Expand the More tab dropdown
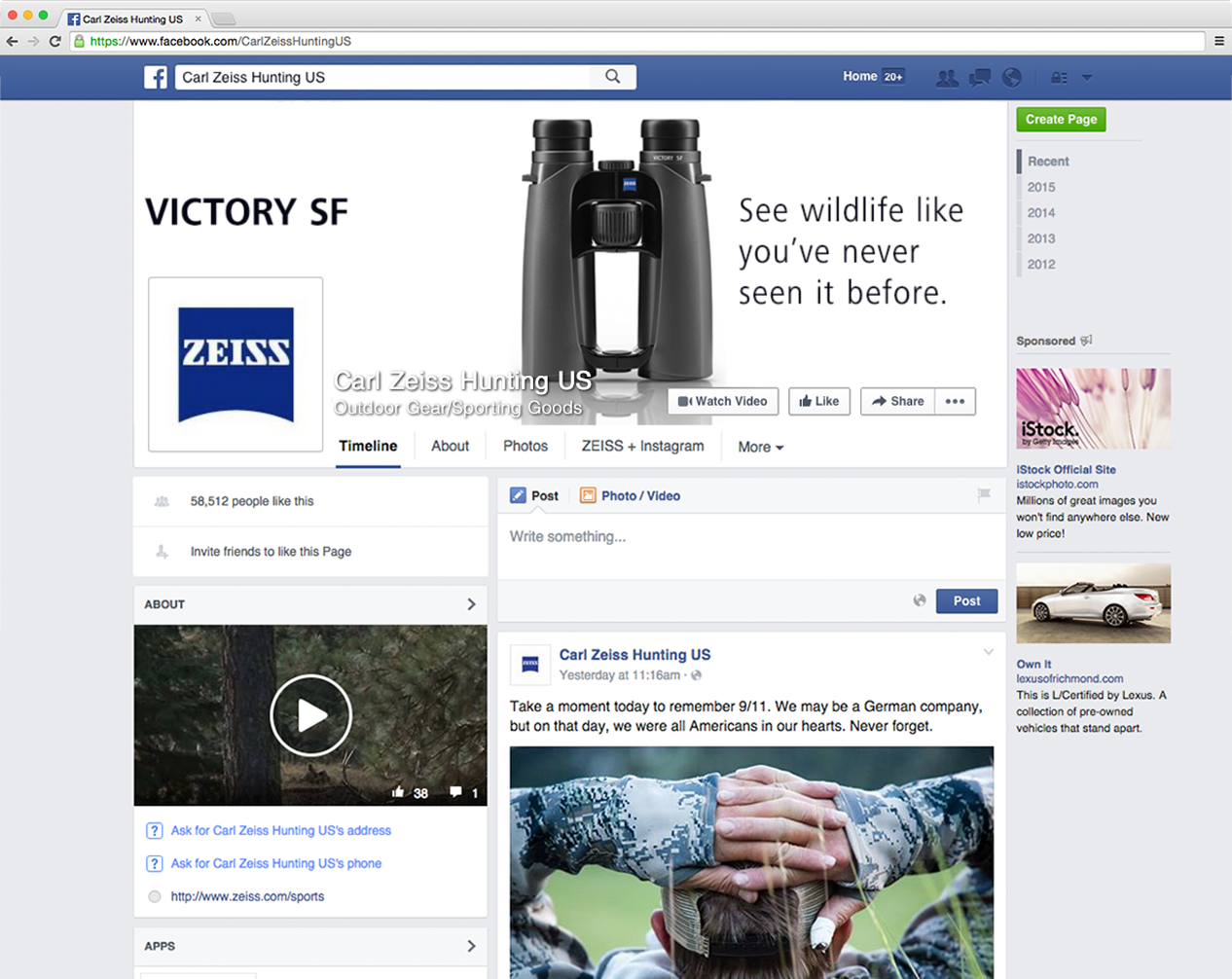 [760, 447]
